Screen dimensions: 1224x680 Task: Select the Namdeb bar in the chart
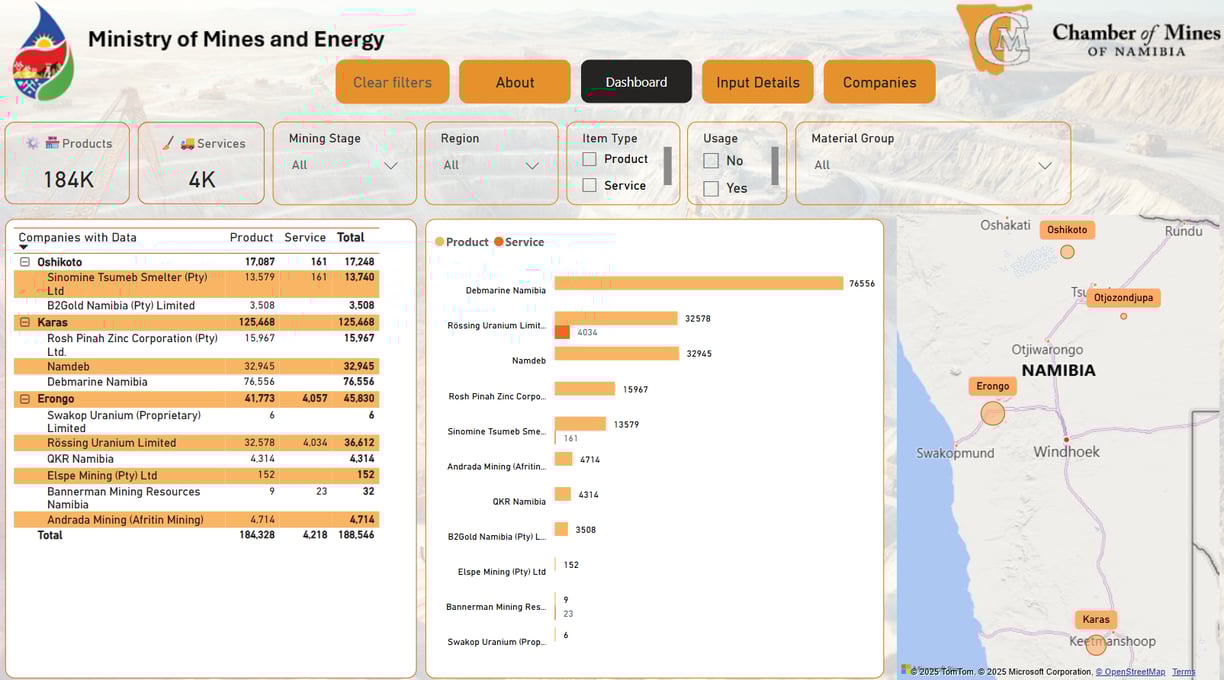616,353
